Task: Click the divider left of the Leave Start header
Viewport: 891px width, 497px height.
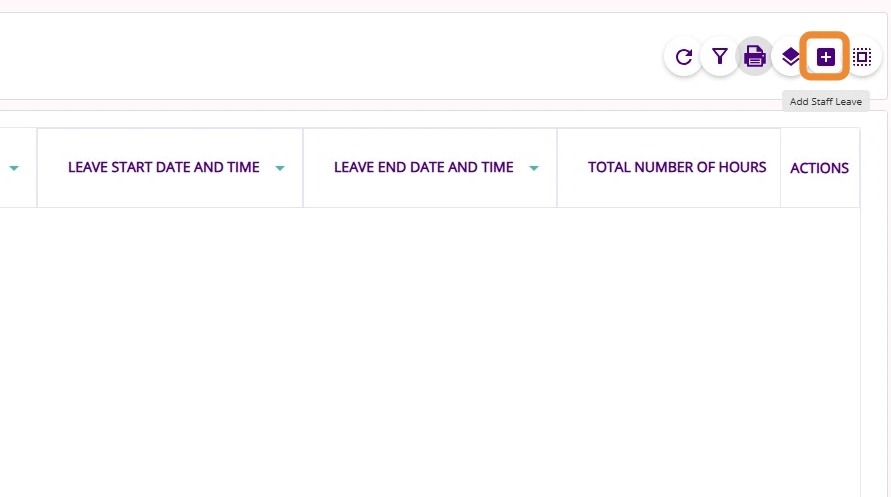Action: coord(37,168)
